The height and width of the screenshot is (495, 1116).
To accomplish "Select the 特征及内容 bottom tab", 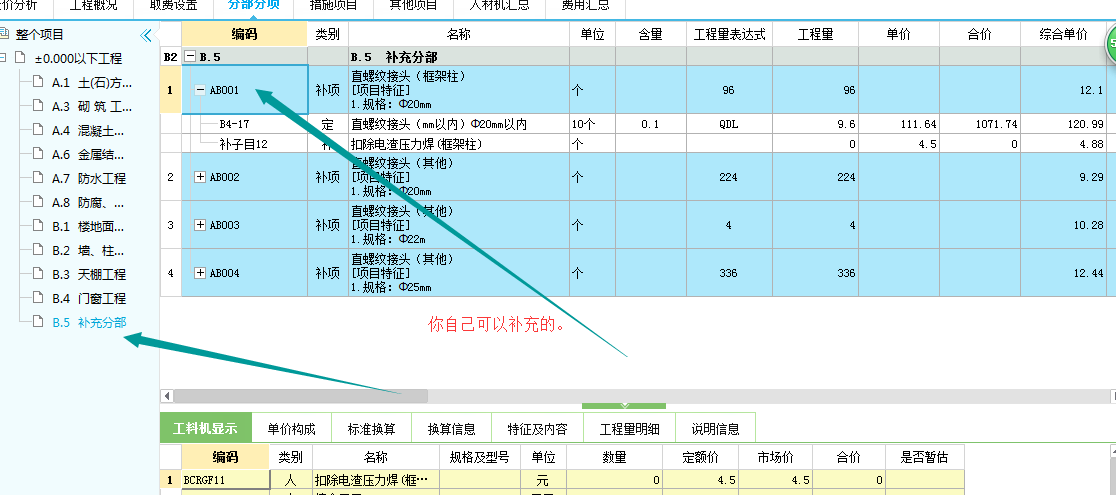I will 537,429.
